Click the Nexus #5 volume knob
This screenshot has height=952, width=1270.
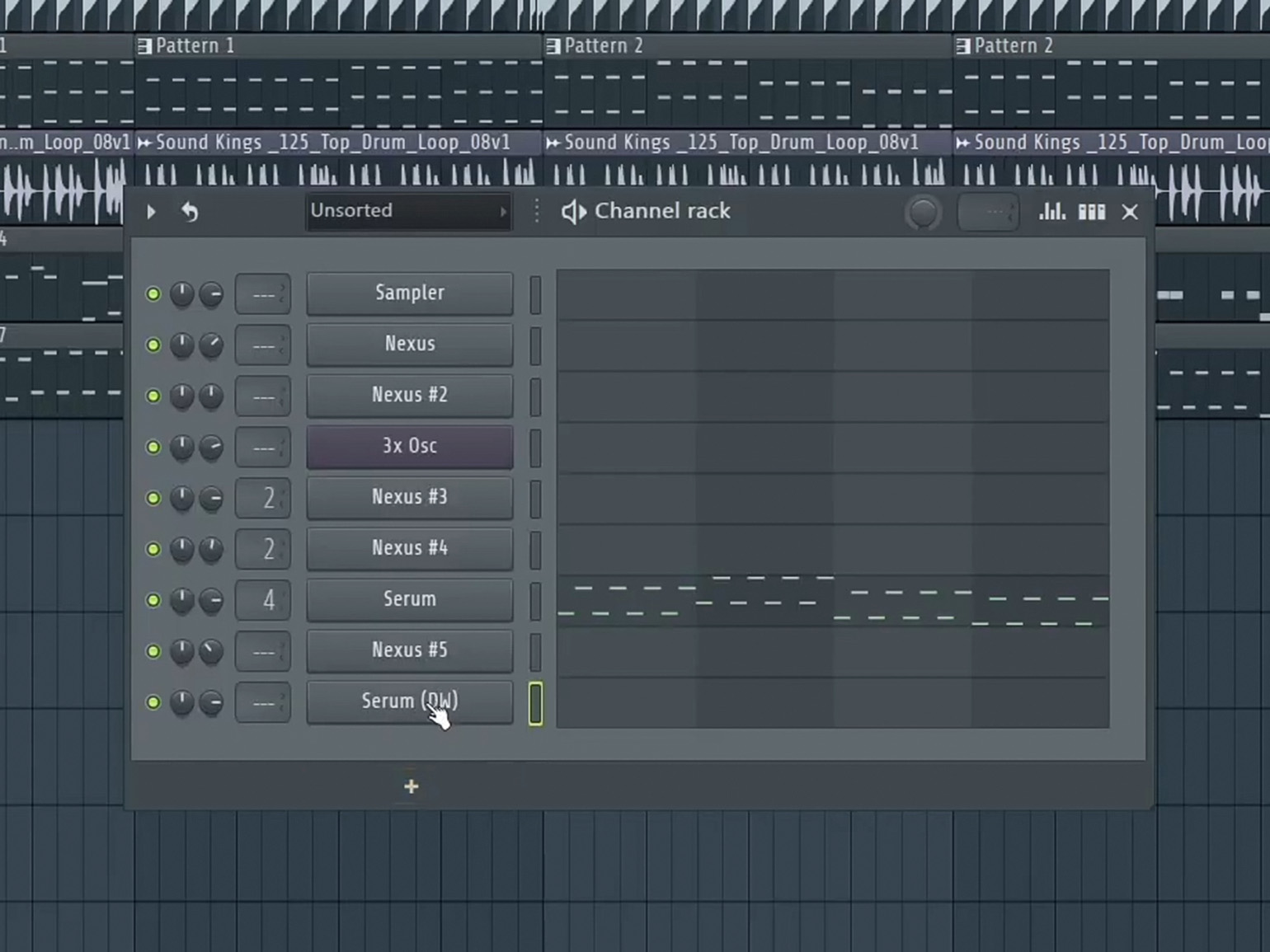pos(211,652)
